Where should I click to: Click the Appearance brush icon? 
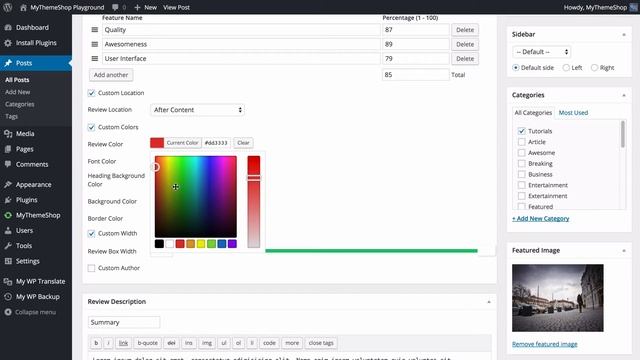point(8,184)
